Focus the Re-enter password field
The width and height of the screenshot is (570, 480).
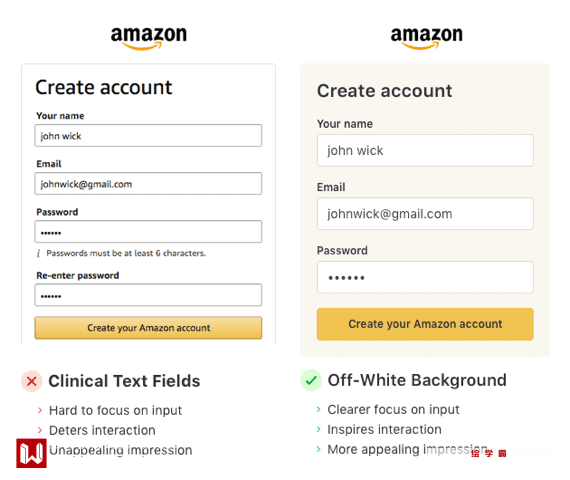tap(148, 295)
